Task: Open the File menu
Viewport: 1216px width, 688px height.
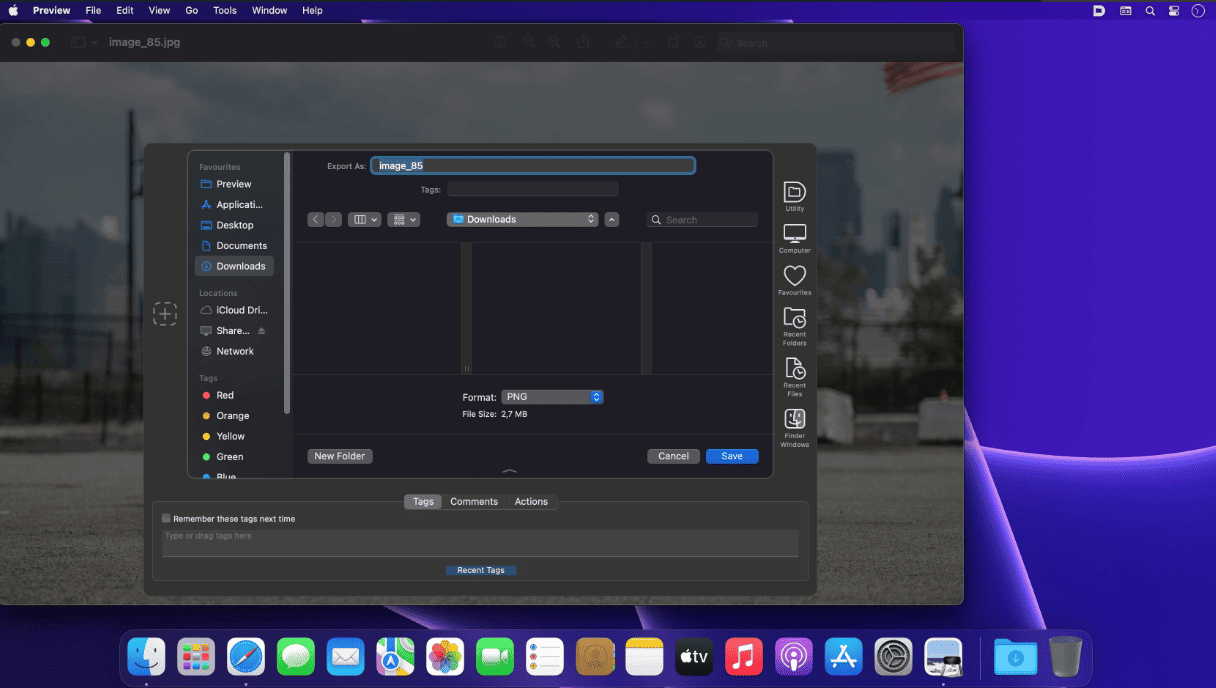Action: coord(93,10)
